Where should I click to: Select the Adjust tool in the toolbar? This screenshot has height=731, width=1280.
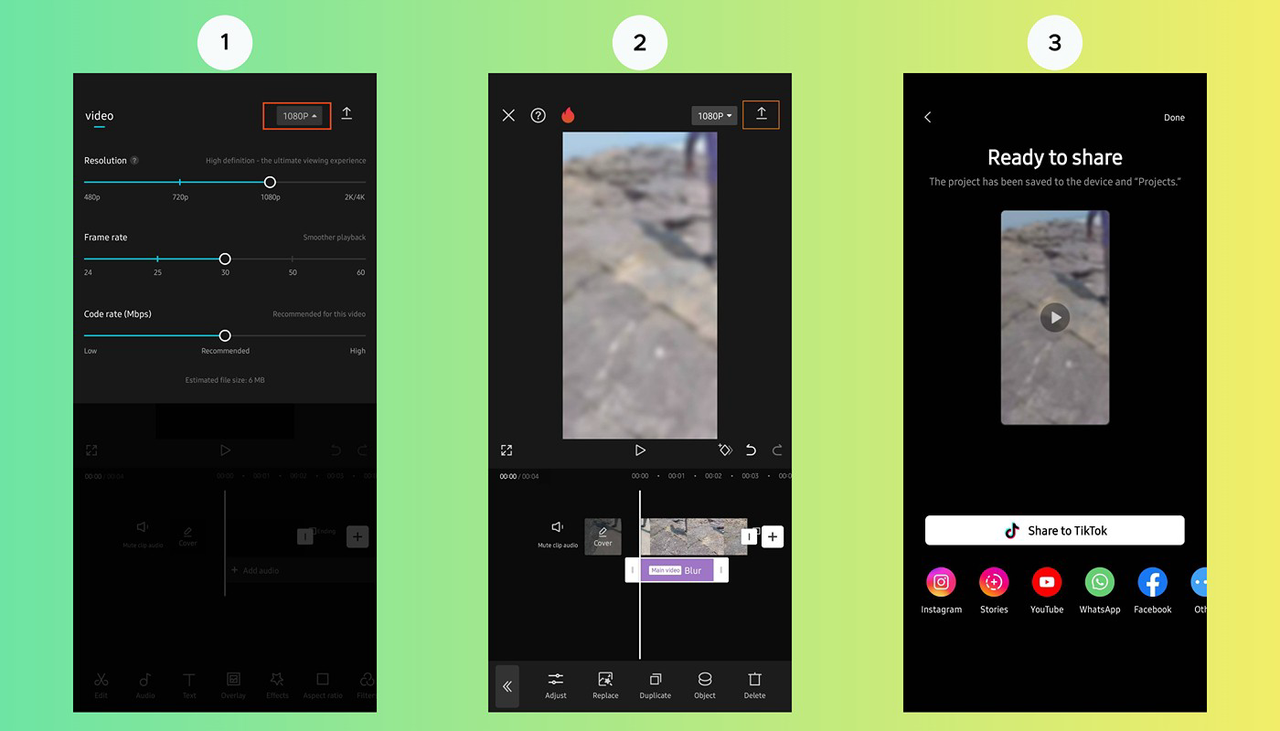(556, 685)
